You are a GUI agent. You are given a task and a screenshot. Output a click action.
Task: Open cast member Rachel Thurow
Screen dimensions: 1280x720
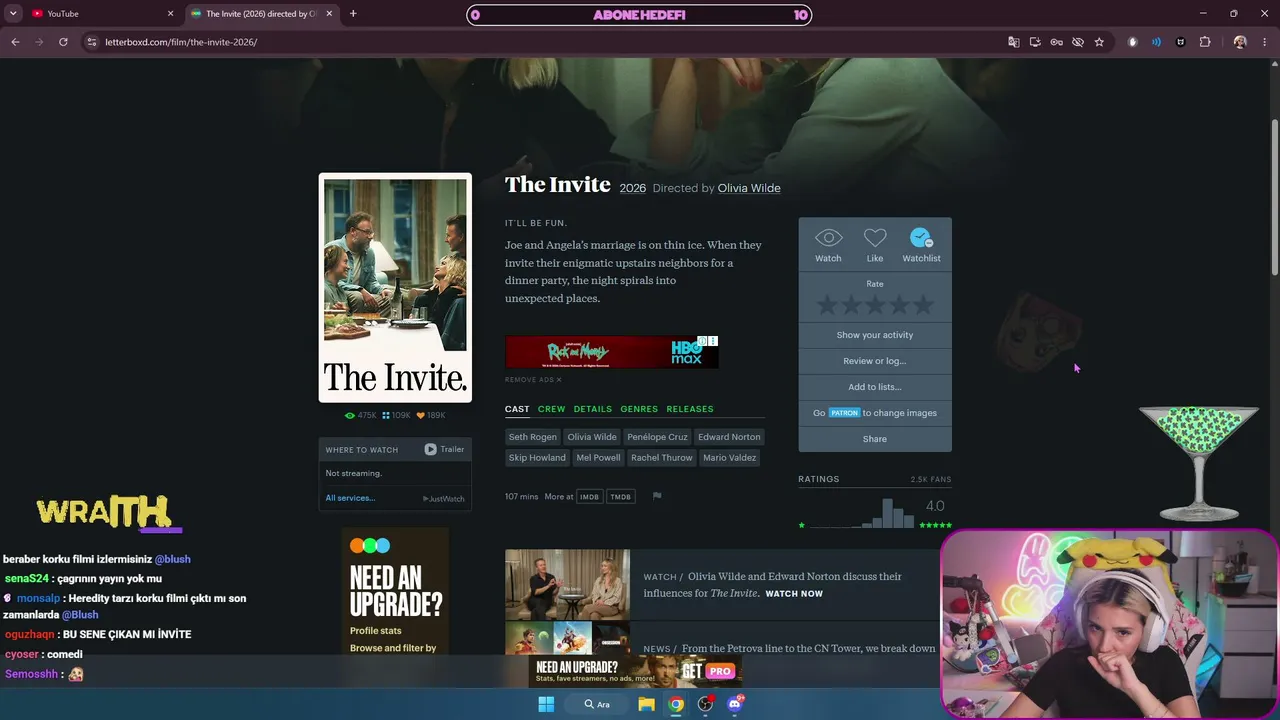(x=661, y=458)
